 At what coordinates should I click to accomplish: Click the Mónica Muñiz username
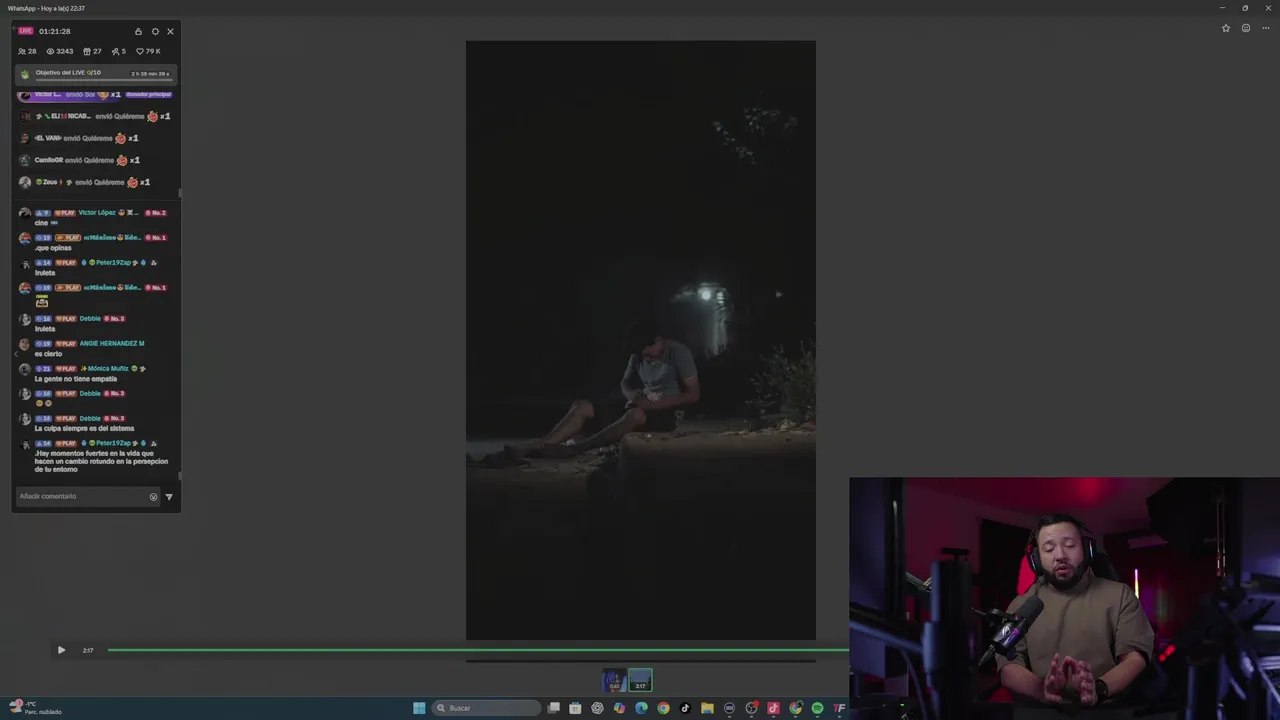(108, 368)
